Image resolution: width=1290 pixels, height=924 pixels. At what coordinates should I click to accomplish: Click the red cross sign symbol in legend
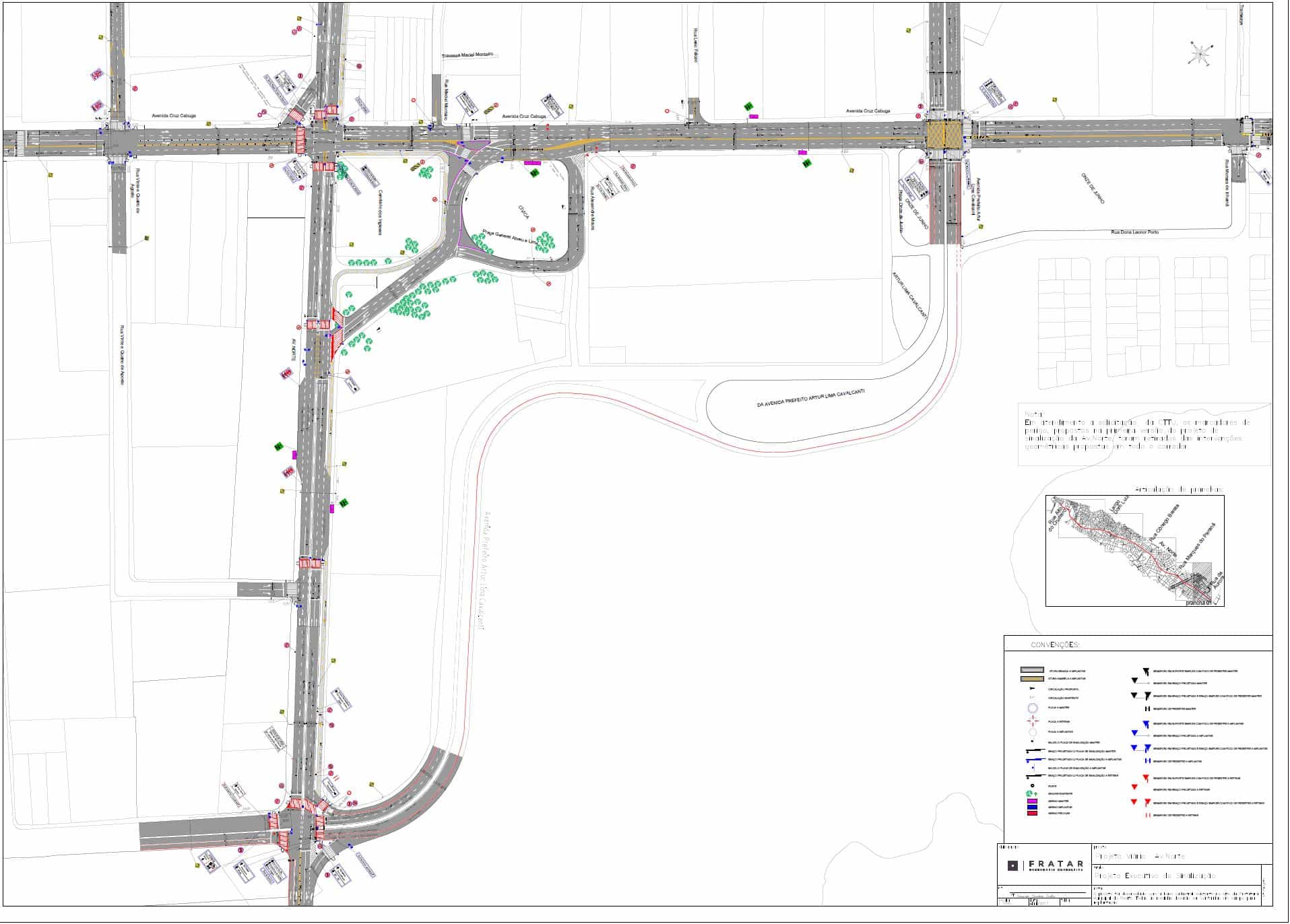pos(1031,721)
